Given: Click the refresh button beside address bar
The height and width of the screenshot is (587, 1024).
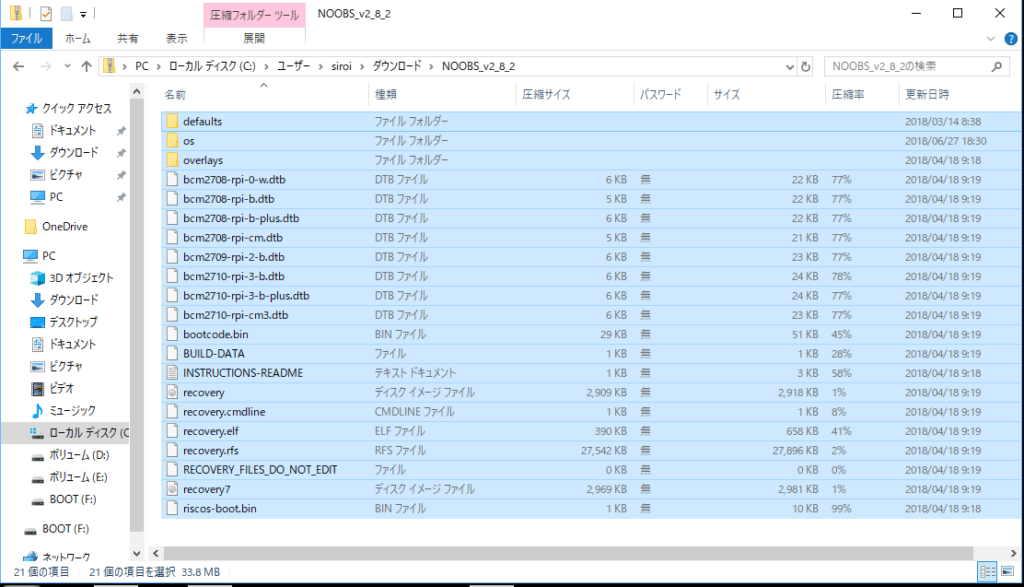Looking at the screenshot, I should pyautogui.click(x=806, y=66).
